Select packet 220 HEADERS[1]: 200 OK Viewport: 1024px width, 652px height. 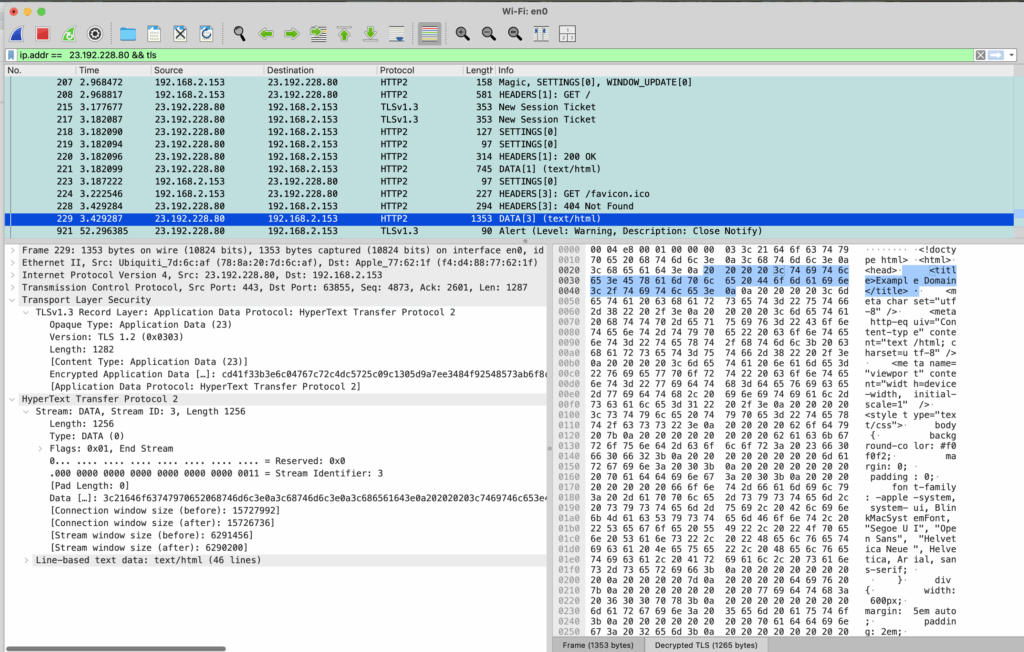509,157
